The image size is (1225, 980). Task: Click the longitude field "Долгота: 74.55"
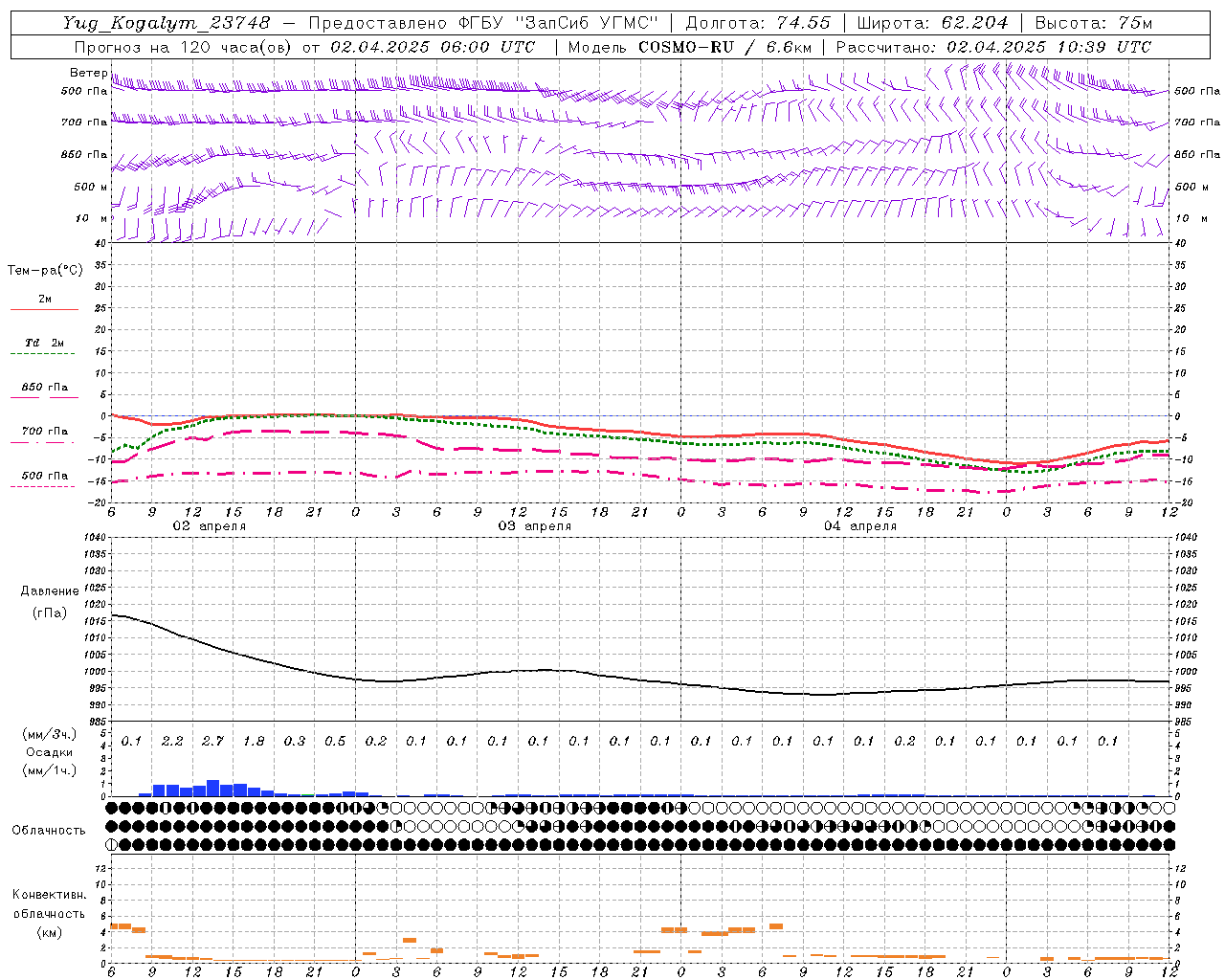(x=758, y=23)
